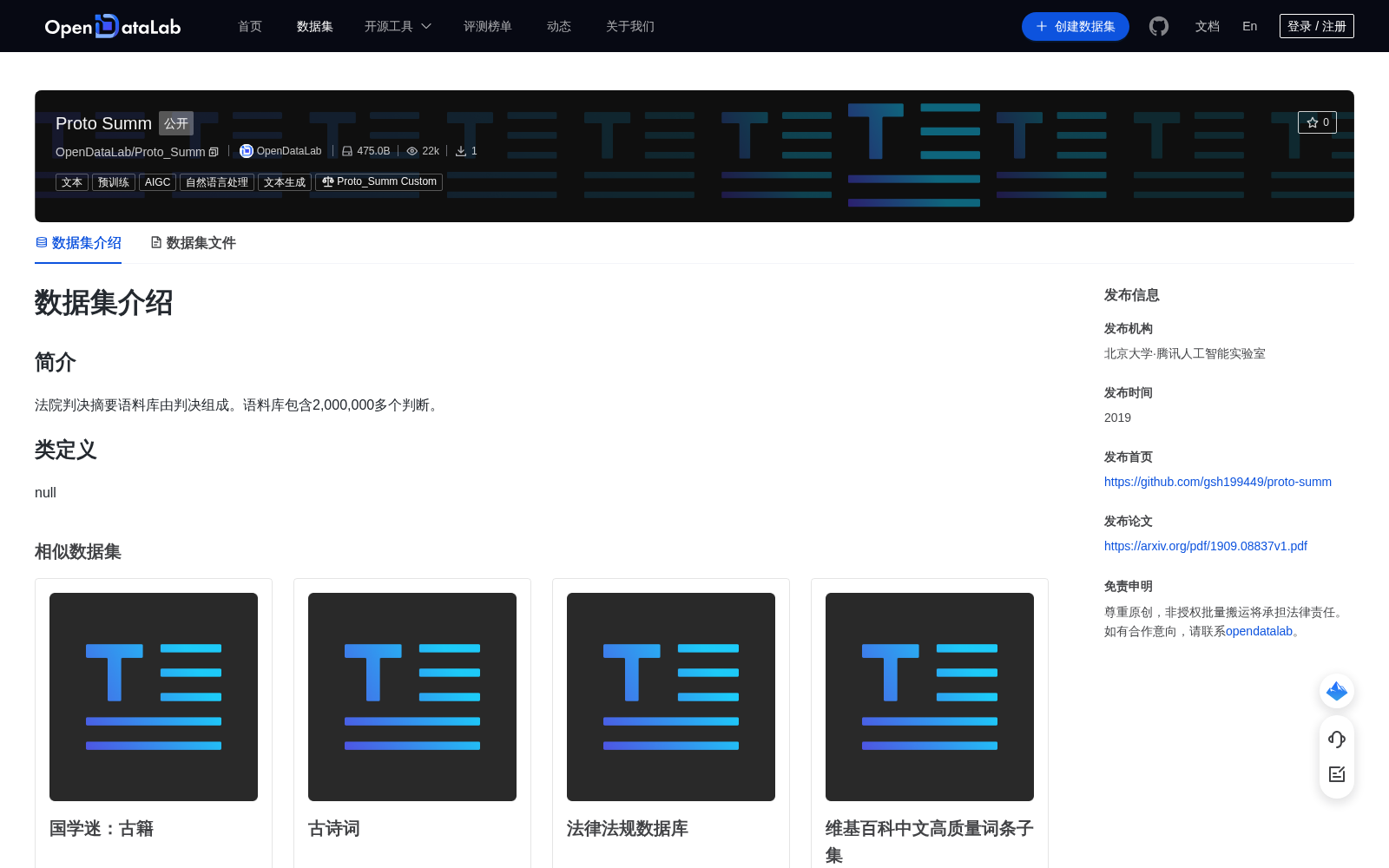This screenshot has width=1389, height=868.
Task: Click the 文本生成 tag
Action: tap(285, 182)
